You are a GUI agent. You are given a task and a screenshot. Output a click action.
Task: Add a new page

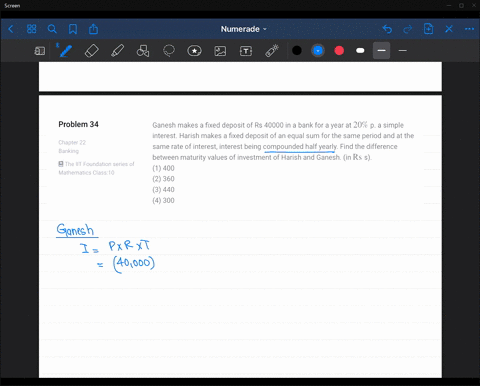[428, 29]
